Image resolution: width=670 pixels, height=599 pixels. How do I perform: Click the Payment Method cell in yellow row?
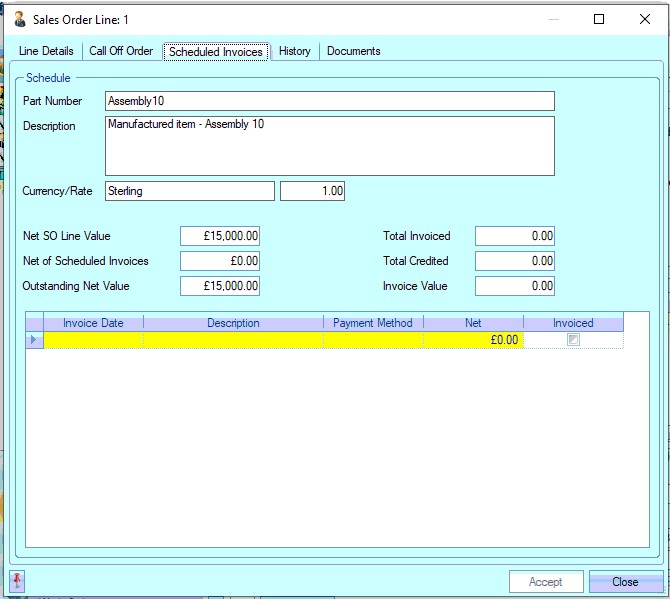click(x=373, y=340)
